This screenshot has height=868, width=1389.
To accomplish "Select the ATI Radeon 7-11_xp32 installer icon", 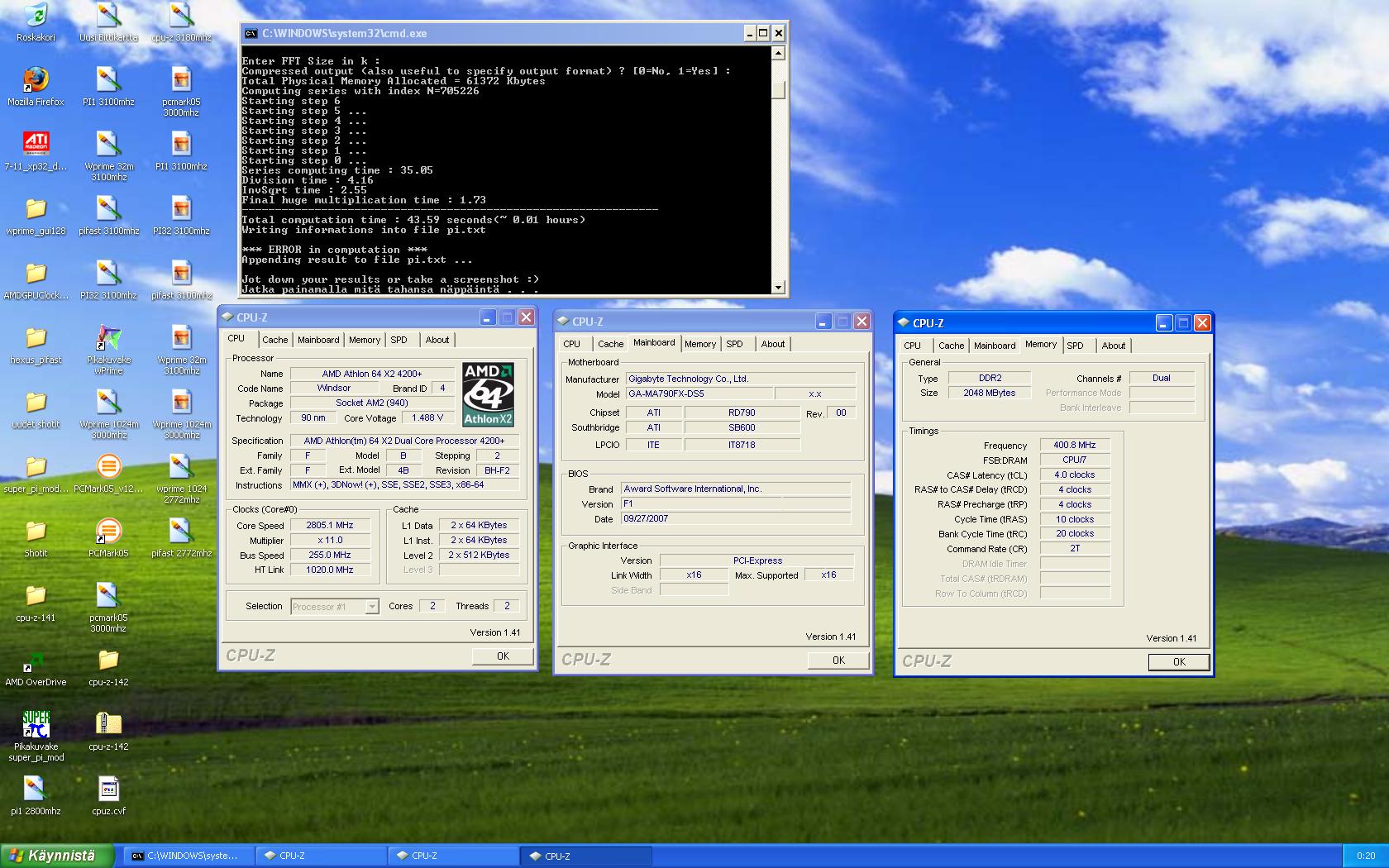I will (x=36, y=144).
